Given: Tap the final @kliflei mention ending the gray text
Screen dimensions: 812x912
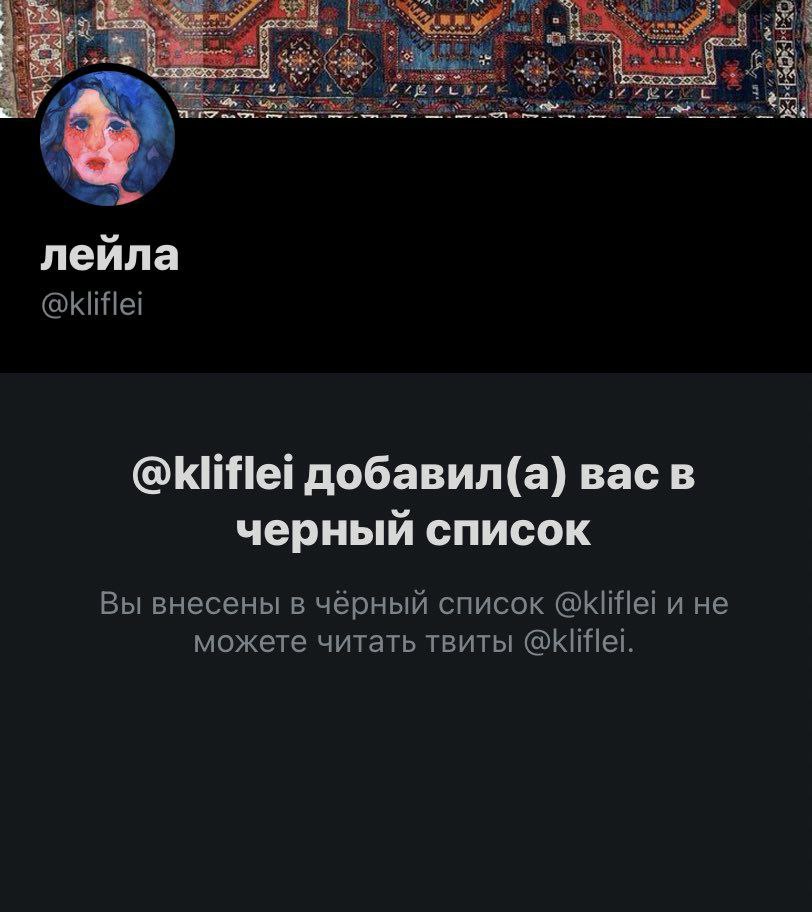Looking at the screenshot, I should pos(575,642).
